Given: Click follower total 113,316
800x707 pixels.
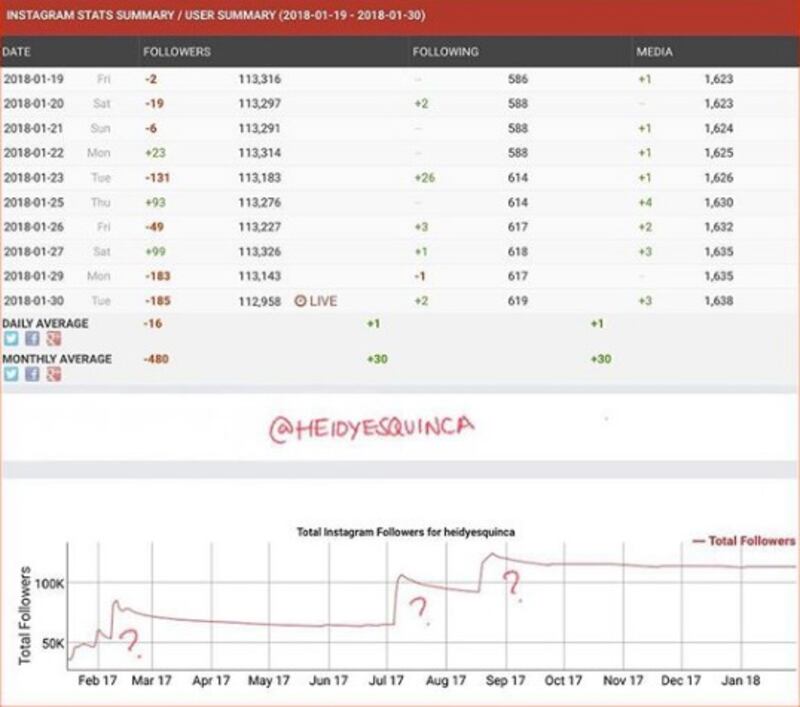Looking at the screenshot, I should pos(260,79).
